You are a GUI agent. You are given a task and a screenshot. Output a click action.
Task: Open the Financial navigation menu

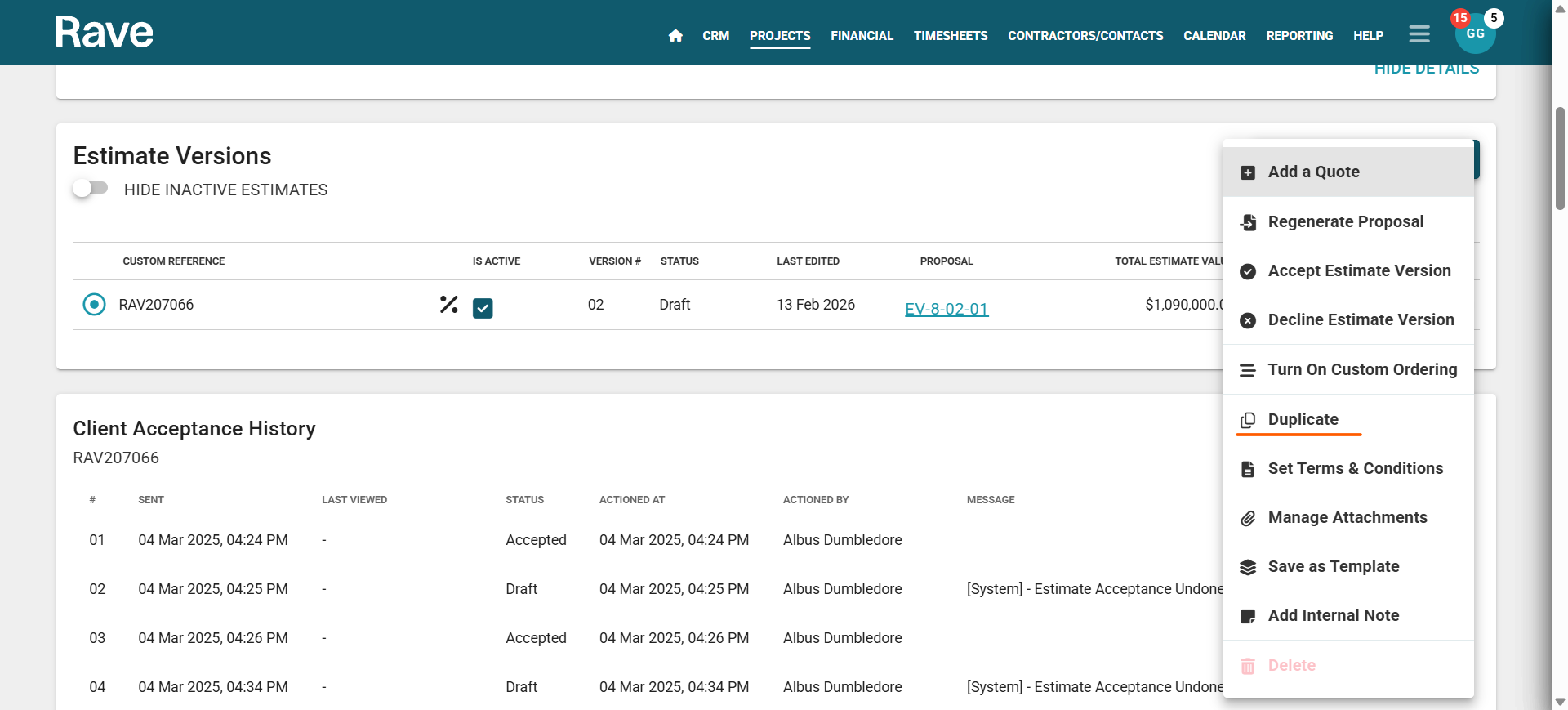862,36
